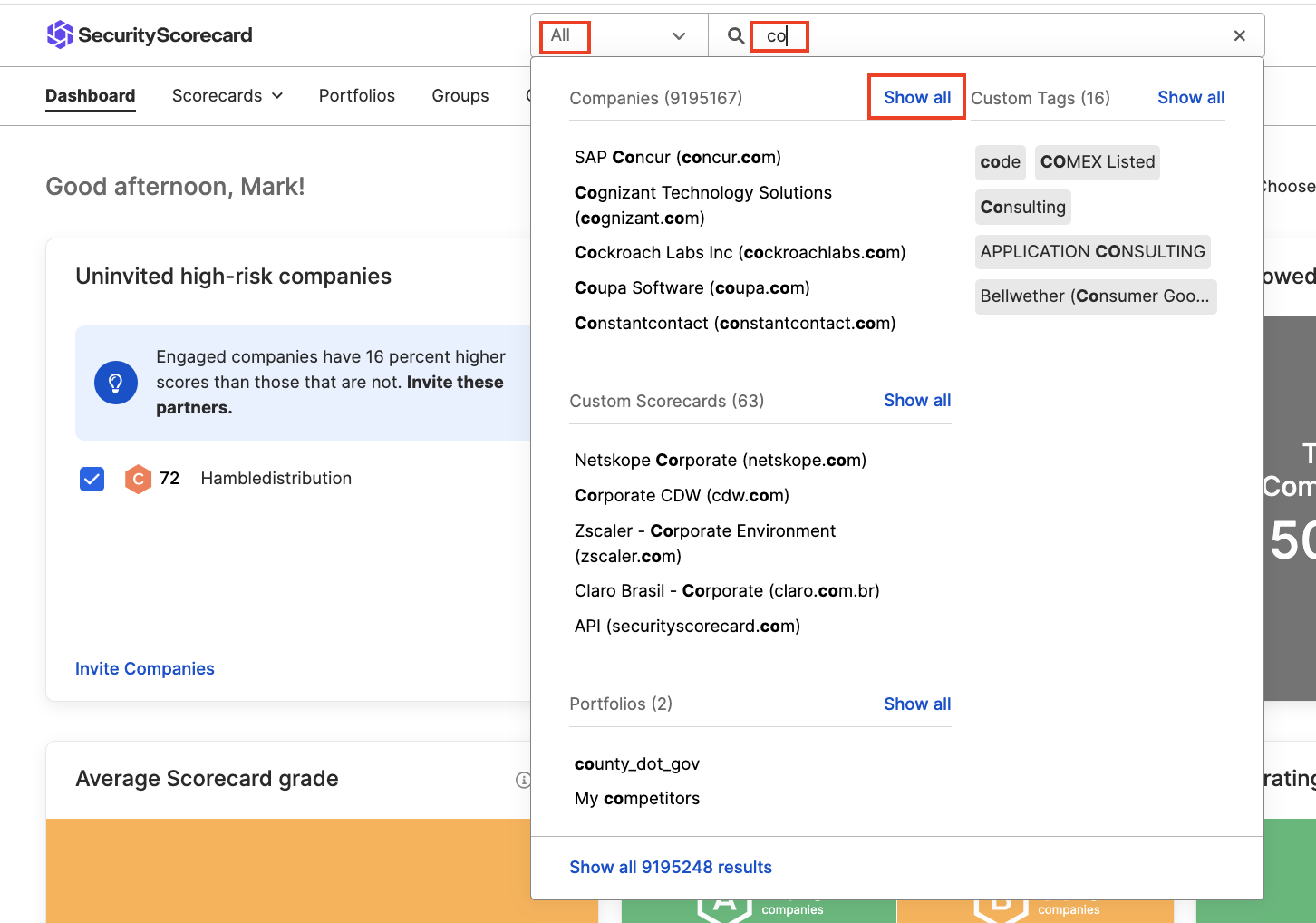Open the My competitors portfolio
1316x923 pixels.
click(637, 798)
